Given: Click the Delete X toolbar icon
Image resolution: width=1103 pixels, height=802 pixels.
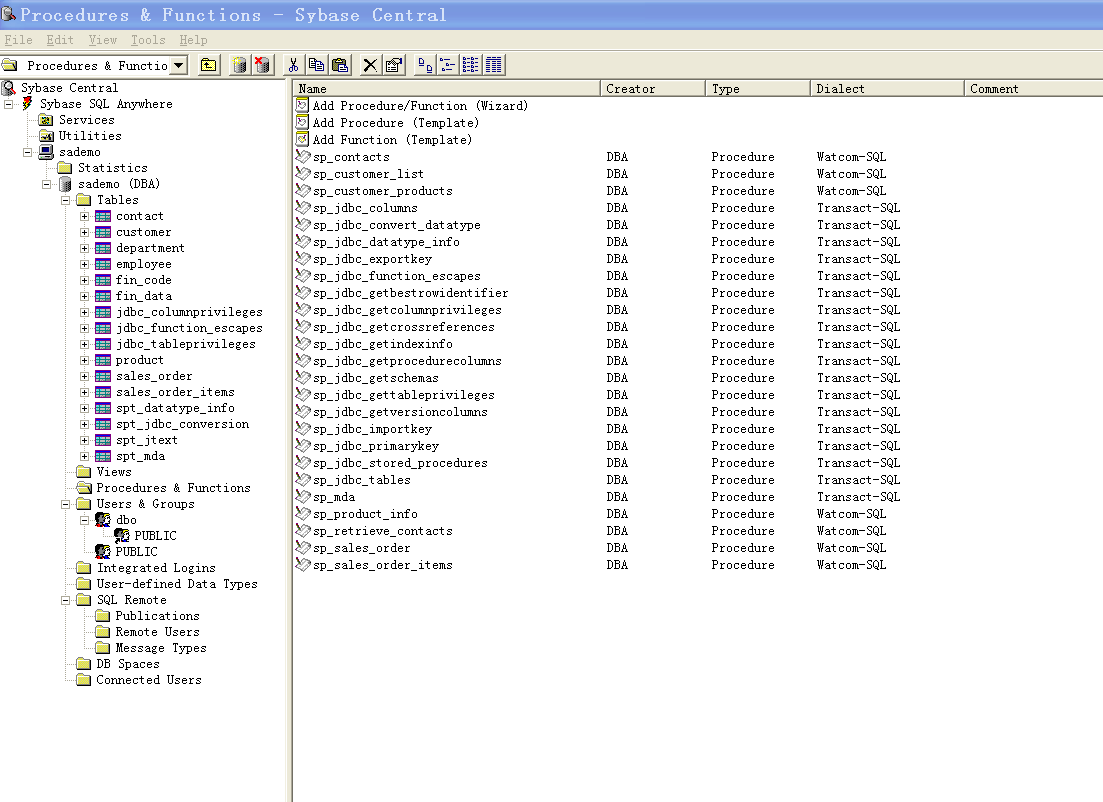Looking at the screenshot, I should [x=370, y=65].
